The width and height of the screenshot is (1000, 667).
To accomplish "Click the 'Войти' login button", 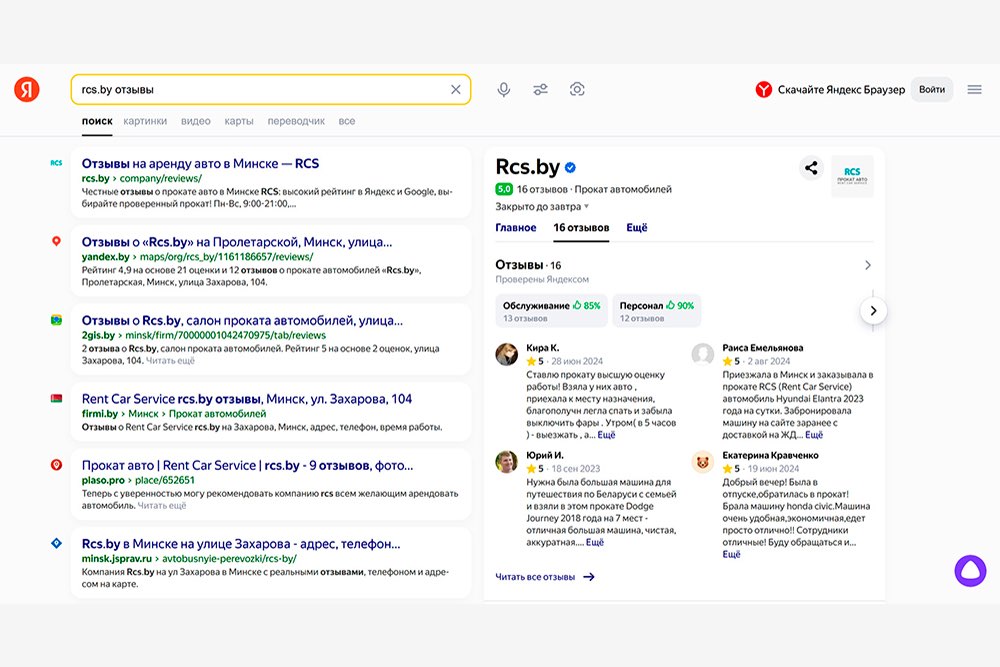I will [931, 90].
